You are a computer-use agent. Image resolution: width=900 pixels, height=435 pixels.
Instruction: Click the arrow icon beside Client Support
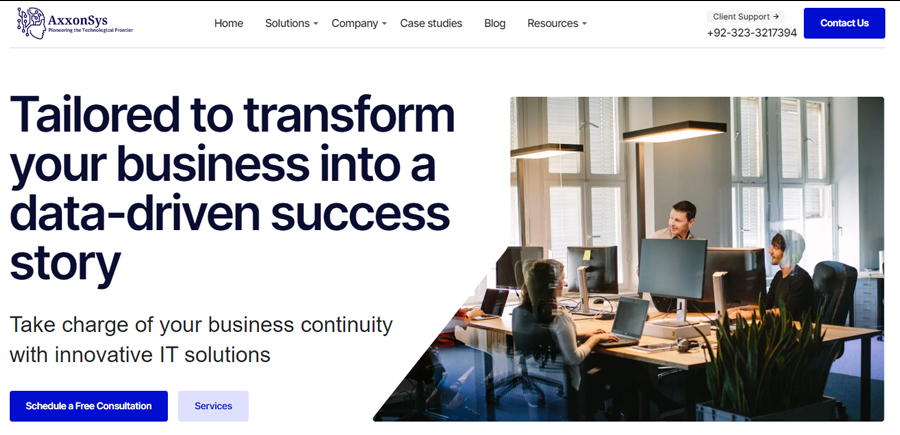pos(776,16)
